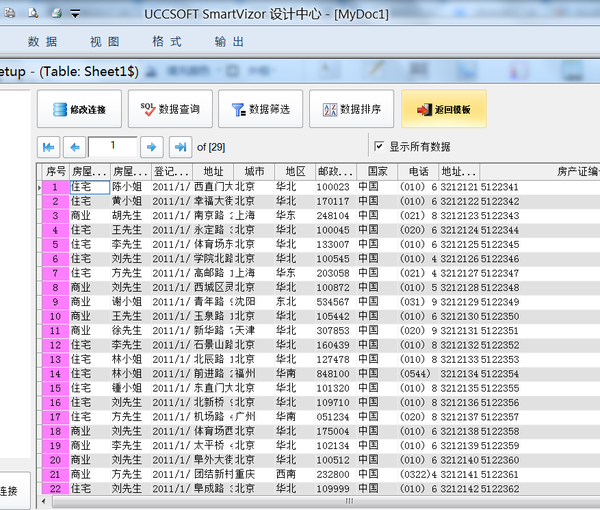This screenshot has height=510, width=600.
Task: Click the 胡先生 name cell
Action: 130,215
